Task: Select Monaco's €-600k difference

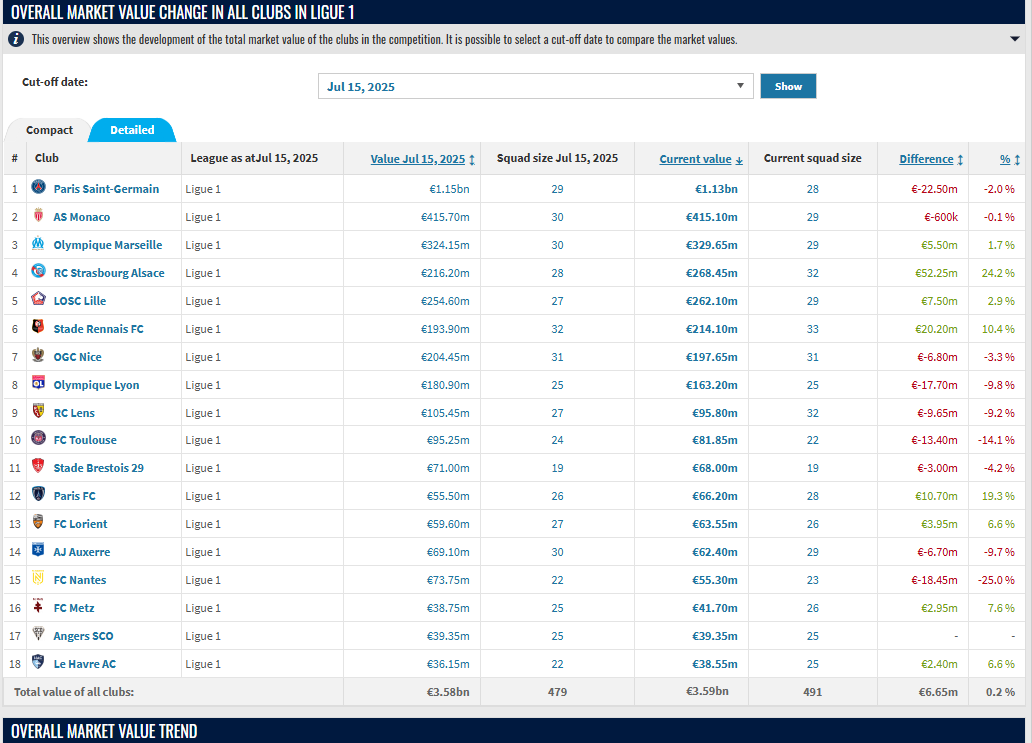Action: coord(941,217)
